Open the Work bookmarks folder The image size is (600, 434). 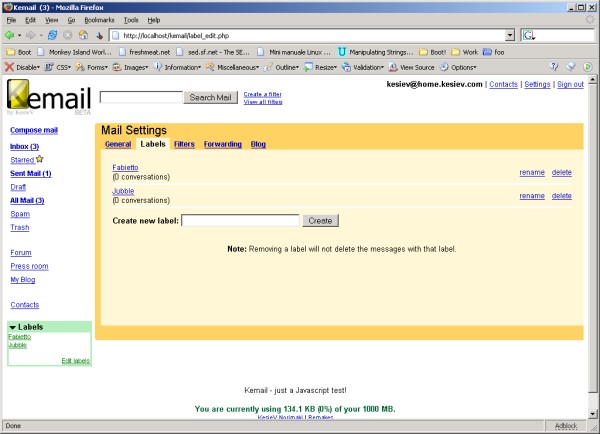coord(465,52)
